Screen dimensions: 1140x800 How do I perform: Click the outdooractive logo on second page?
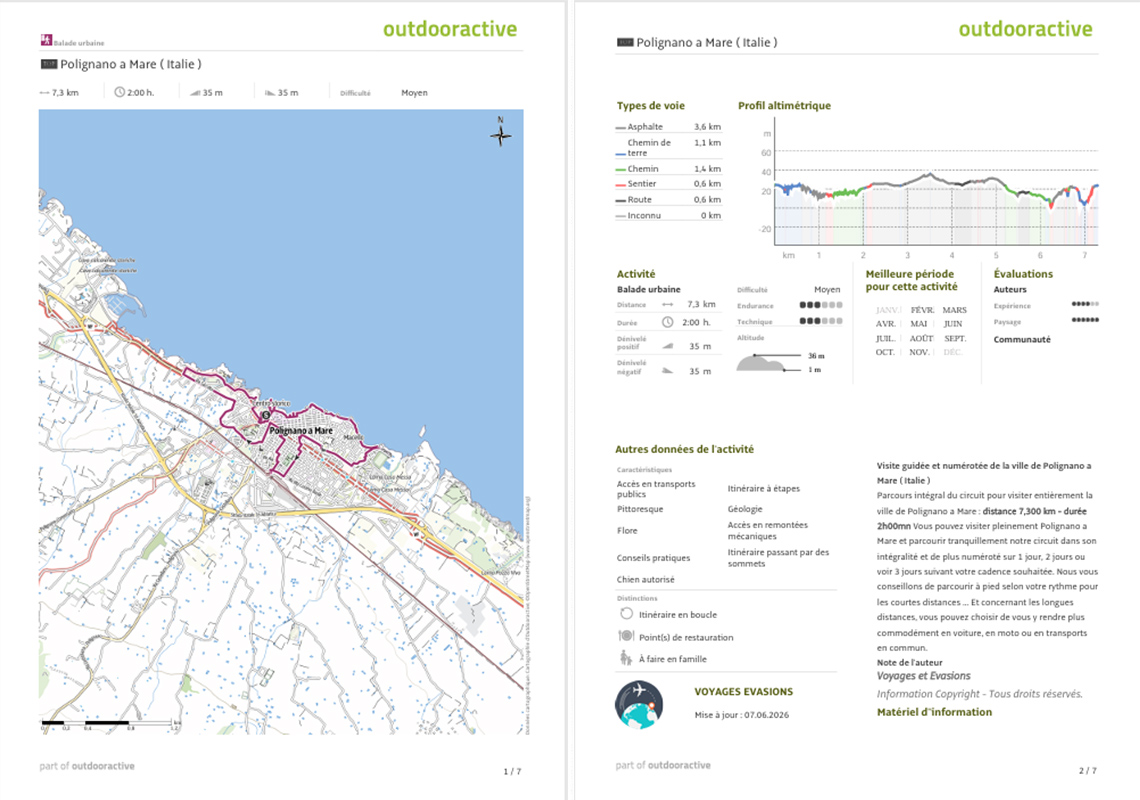click(x=1025, y=29)
